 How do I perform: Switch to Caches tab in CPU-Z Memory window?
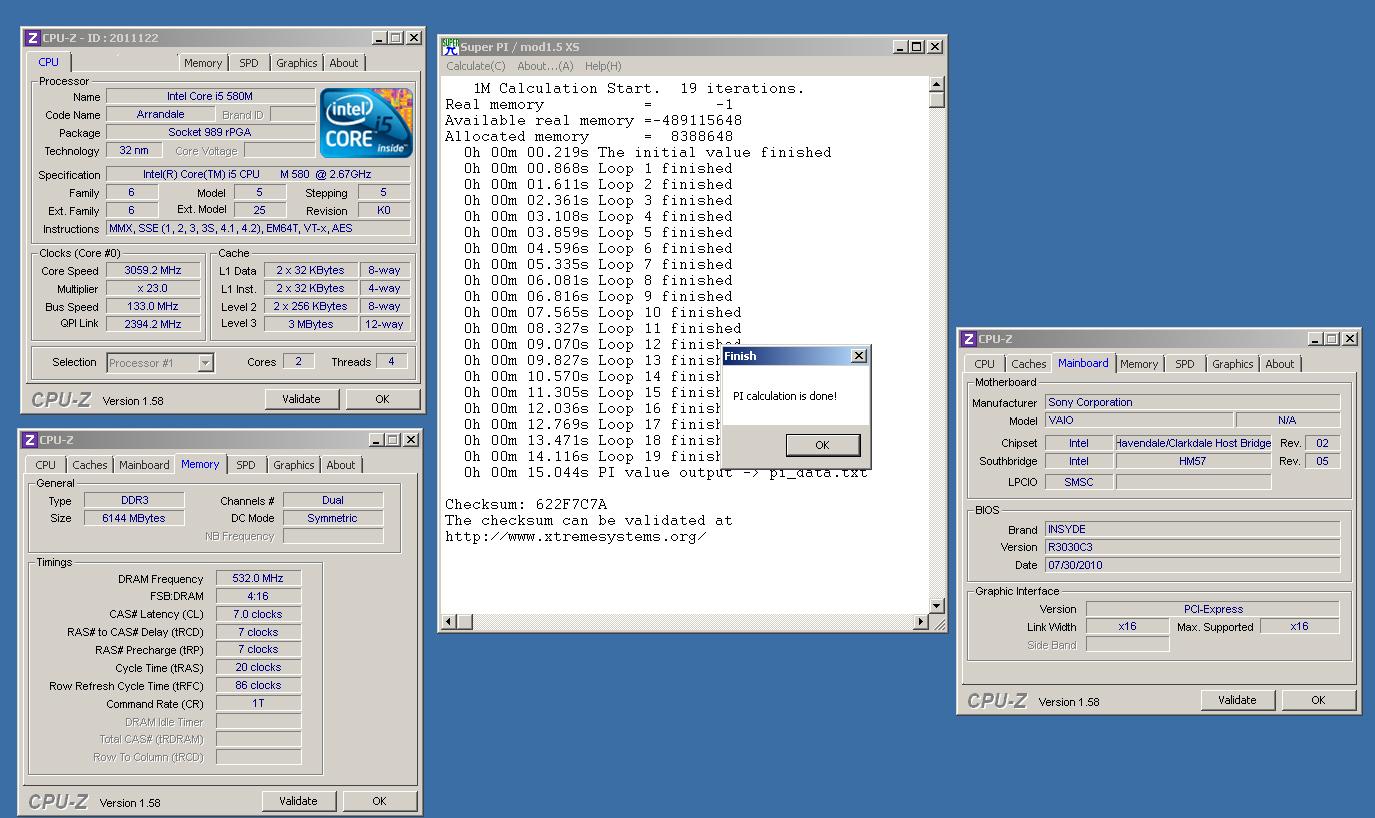pos(89,465)
